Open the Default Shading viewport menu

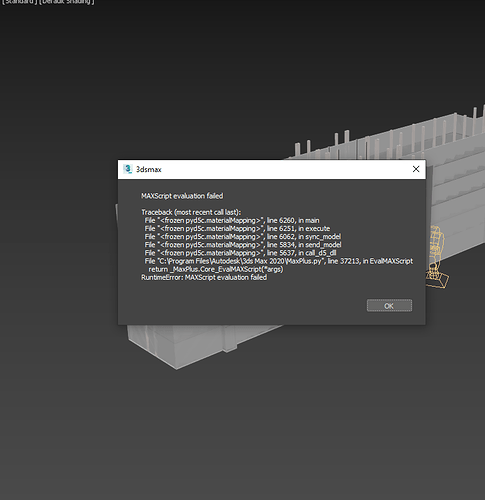(67, 2)
